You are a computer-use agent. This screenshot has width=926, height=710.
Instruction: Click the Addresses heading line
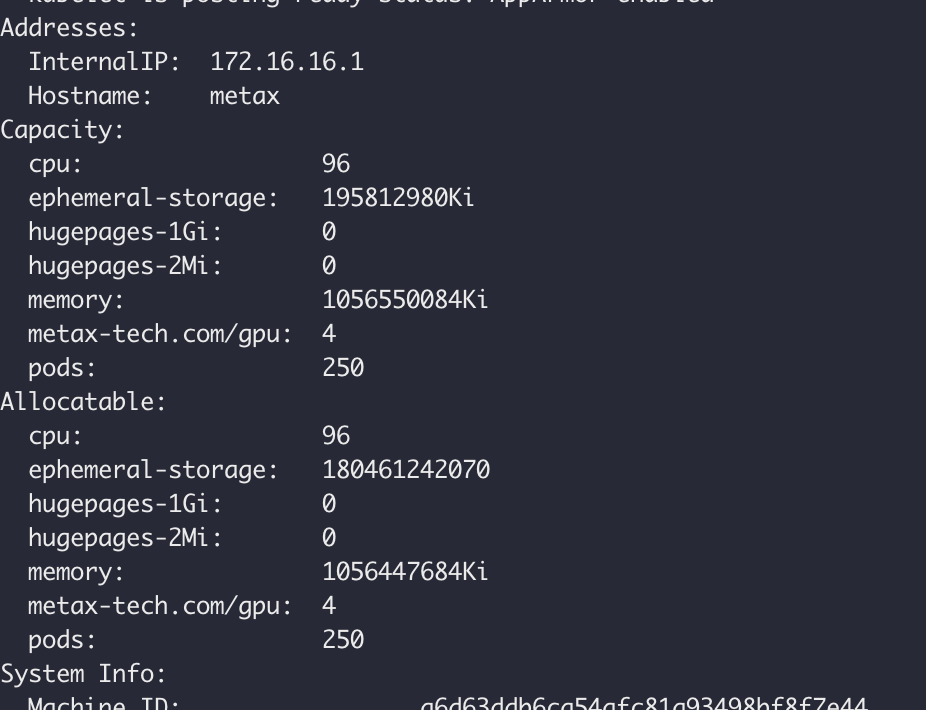click(69, 28)
